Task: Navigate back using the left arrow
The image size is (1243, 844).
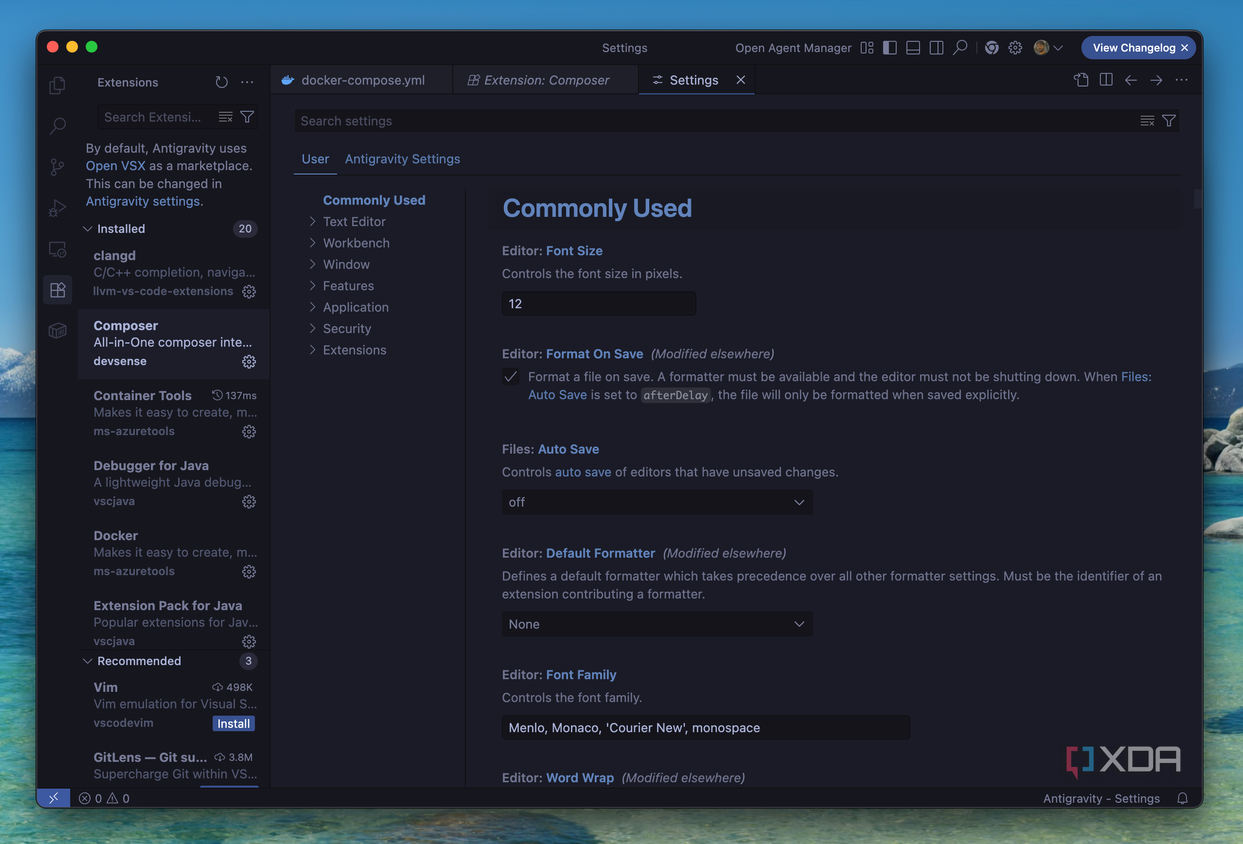Action: click(x=1131, y=80)
